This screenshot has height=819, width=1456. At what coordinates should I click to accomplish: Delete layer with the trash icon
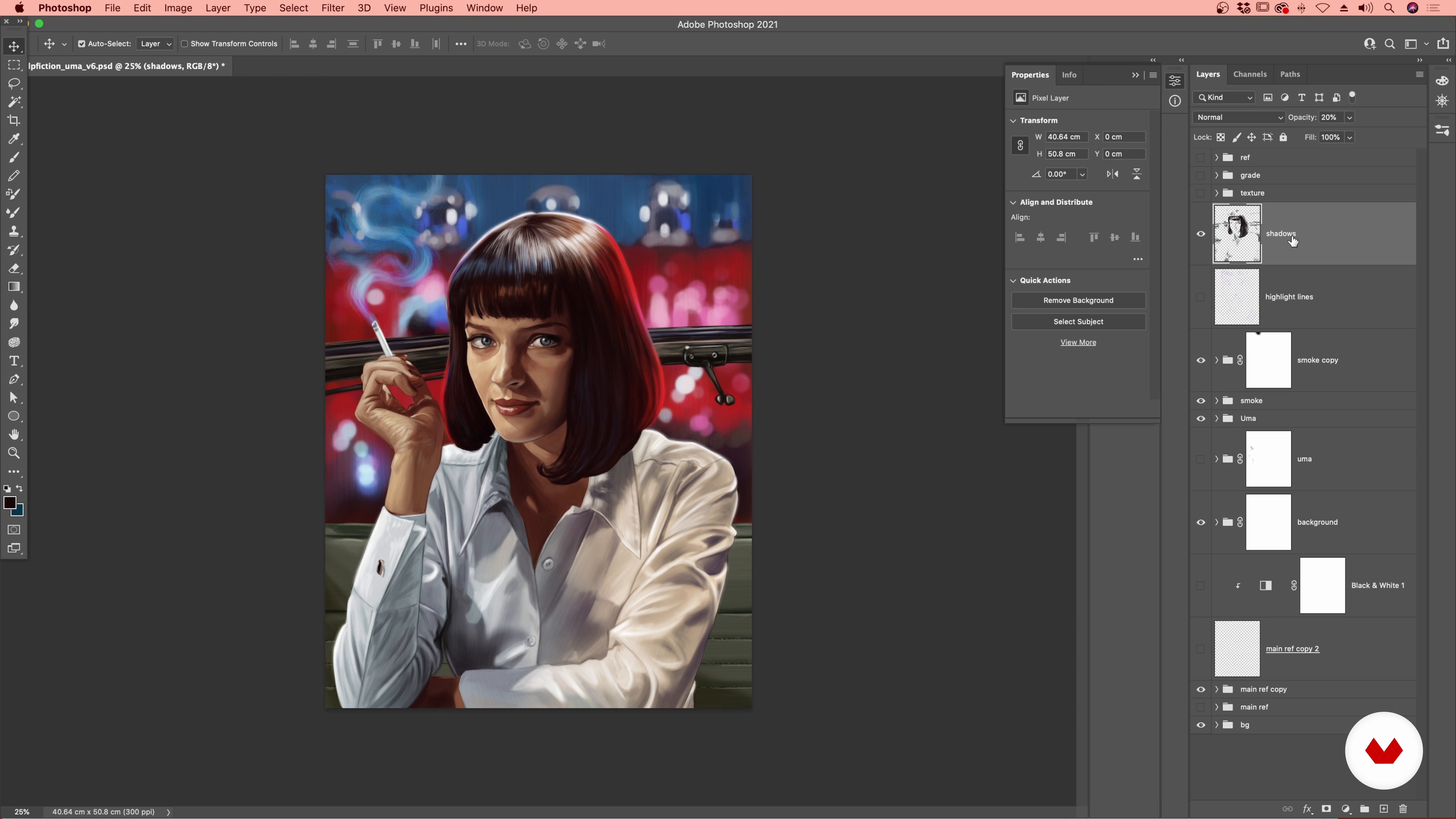[1403, 809]
